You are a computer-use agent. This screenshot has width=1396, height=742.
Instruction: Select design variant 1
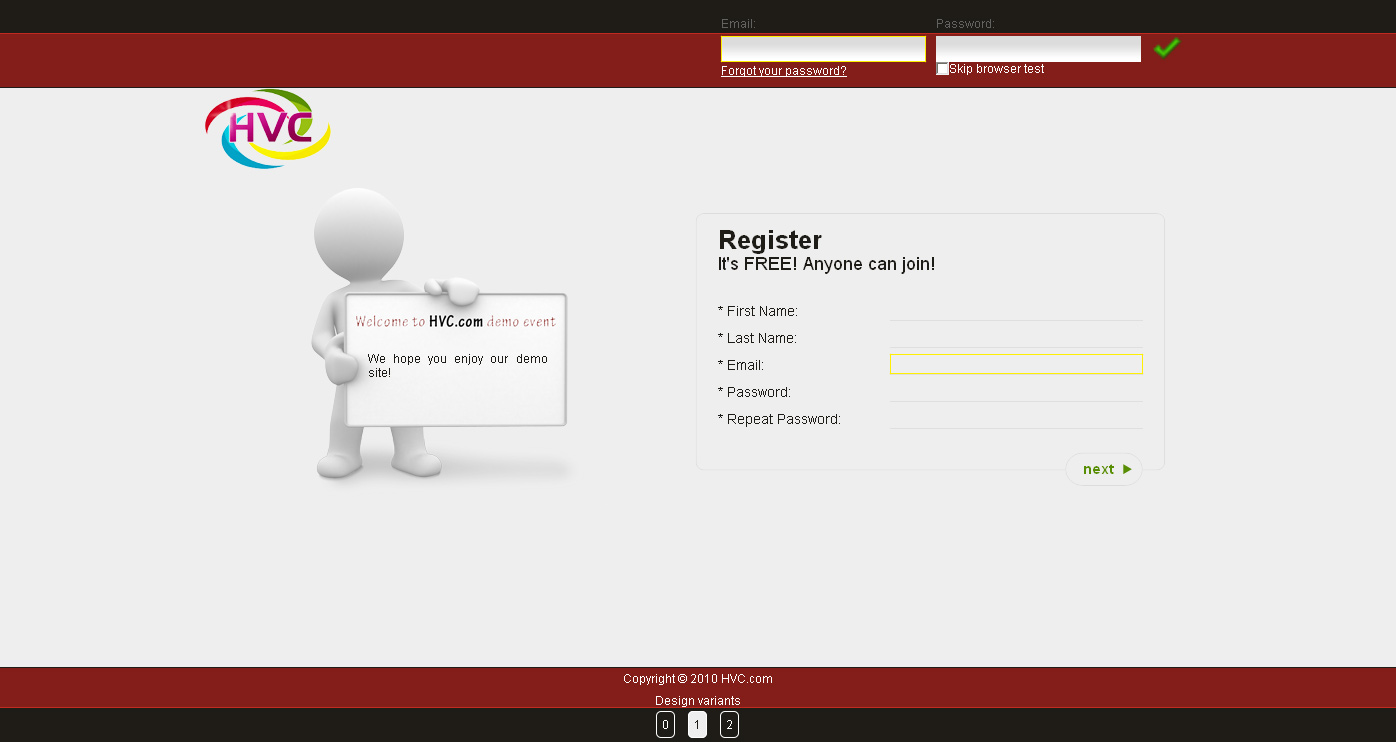coord(698,725)
